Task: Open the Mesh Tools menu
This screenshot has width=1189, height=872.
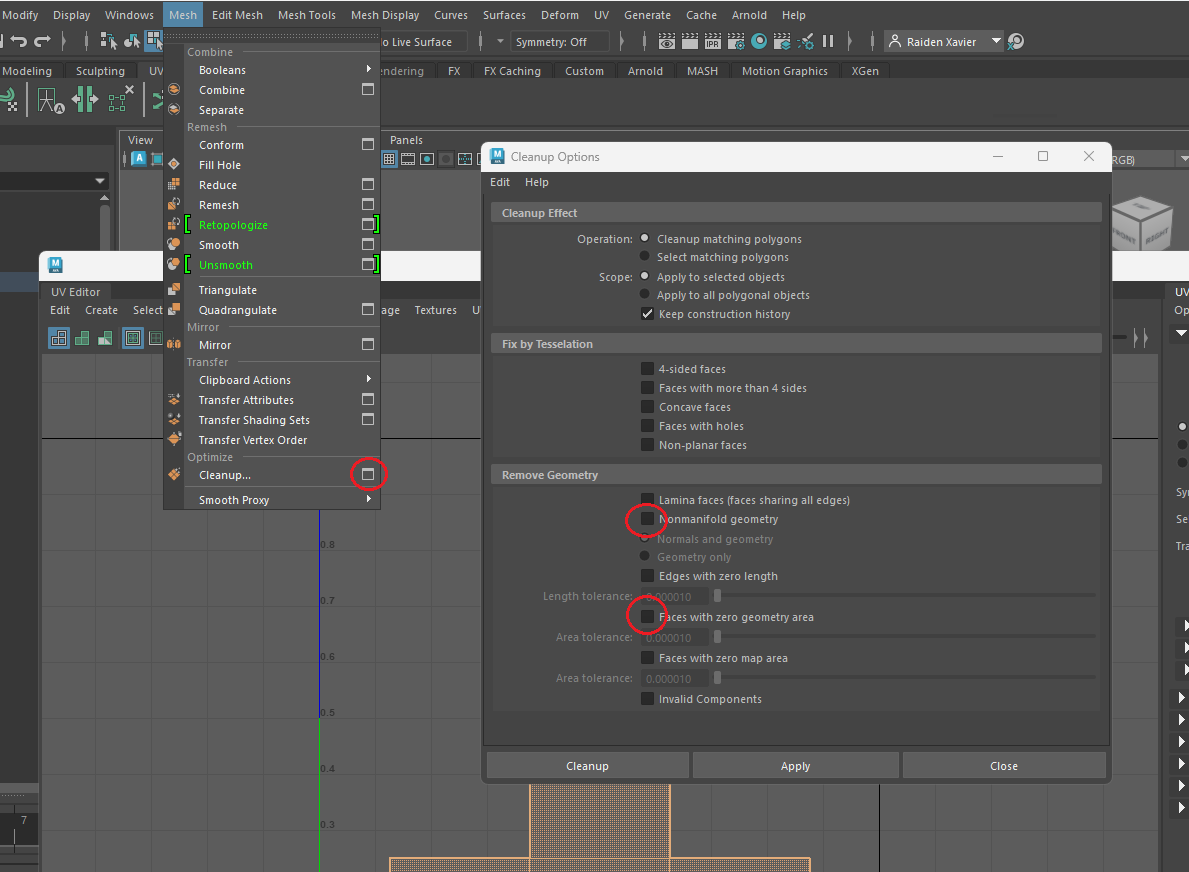Action: pyautogui.click(x=306, y=14)
